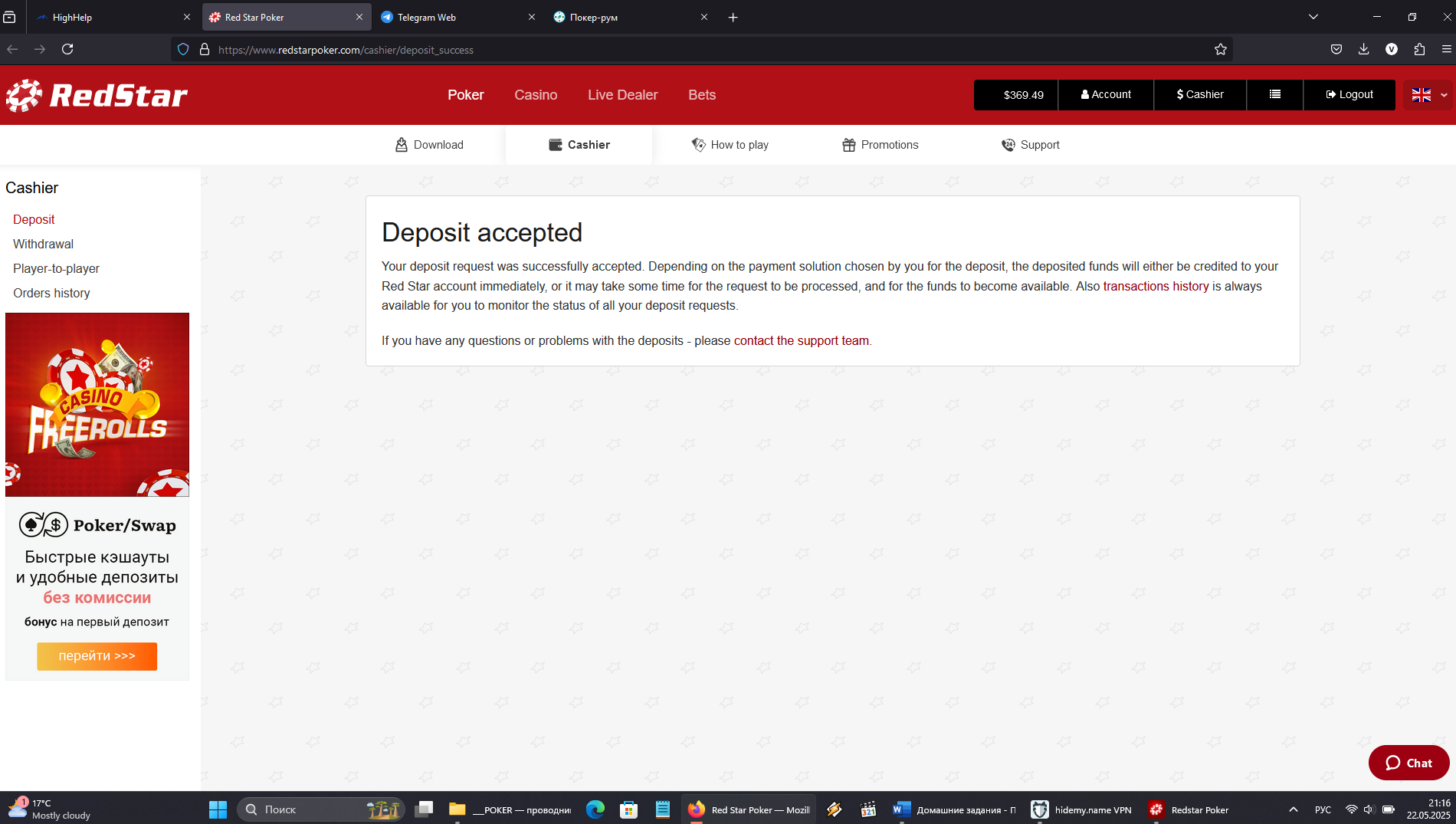This screenshot has height=824, width=1456.
Task: Click the V extension icon in toolbar
Action: tap(1392, 49)
